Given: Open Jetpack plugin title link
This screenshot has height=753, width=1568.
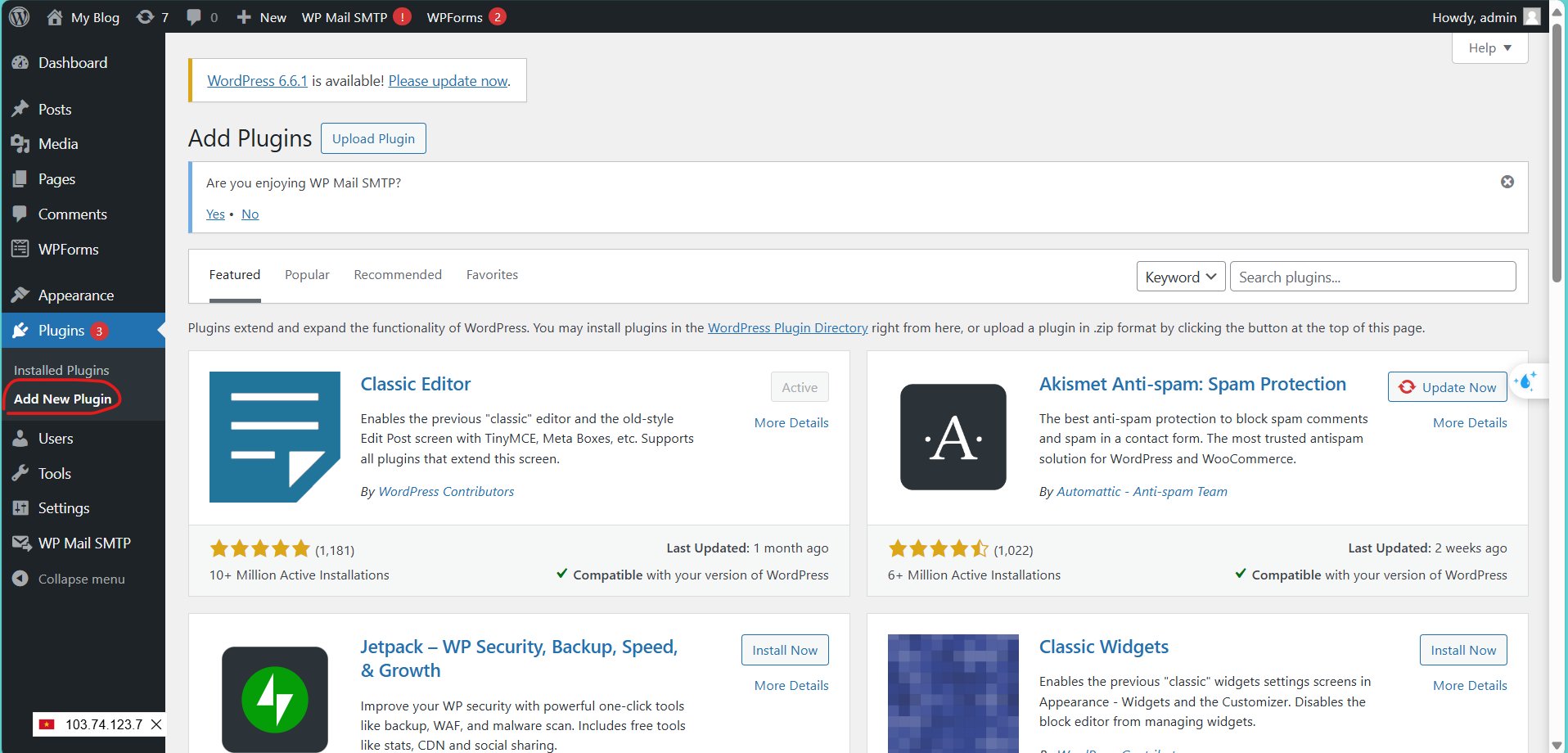Looking at the screenshot, I should point(519,659).
